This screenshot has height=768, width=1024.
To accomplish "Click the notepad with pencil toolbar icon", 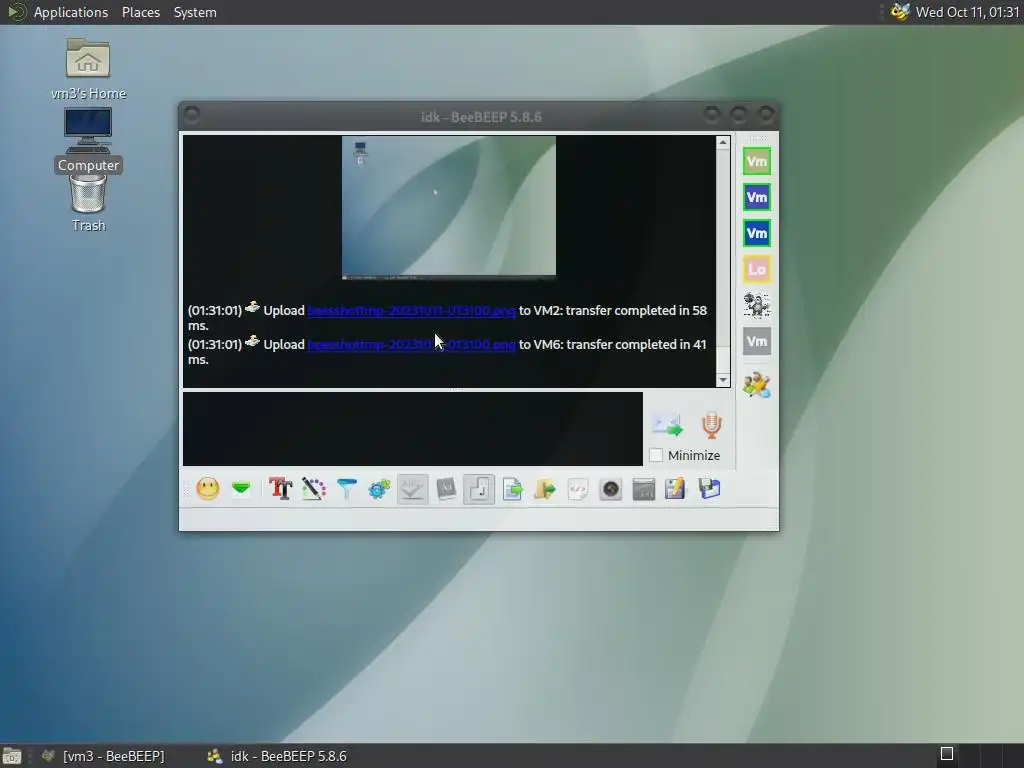I will coord(675,488).
